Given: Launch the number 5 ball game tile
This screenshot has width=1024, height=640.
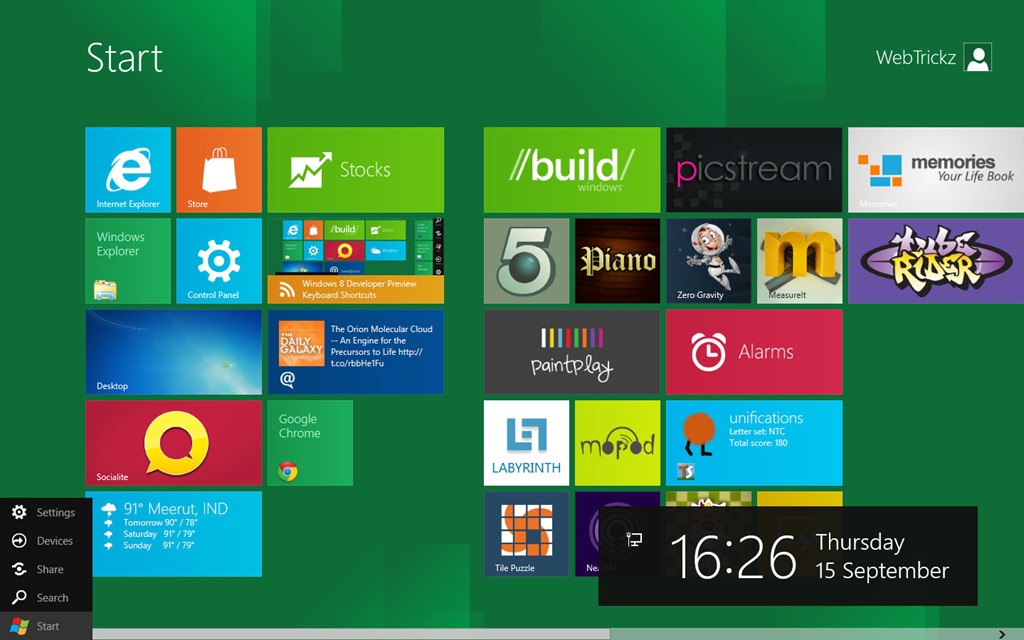Looking at the screenshot, I should coord(526,261).
